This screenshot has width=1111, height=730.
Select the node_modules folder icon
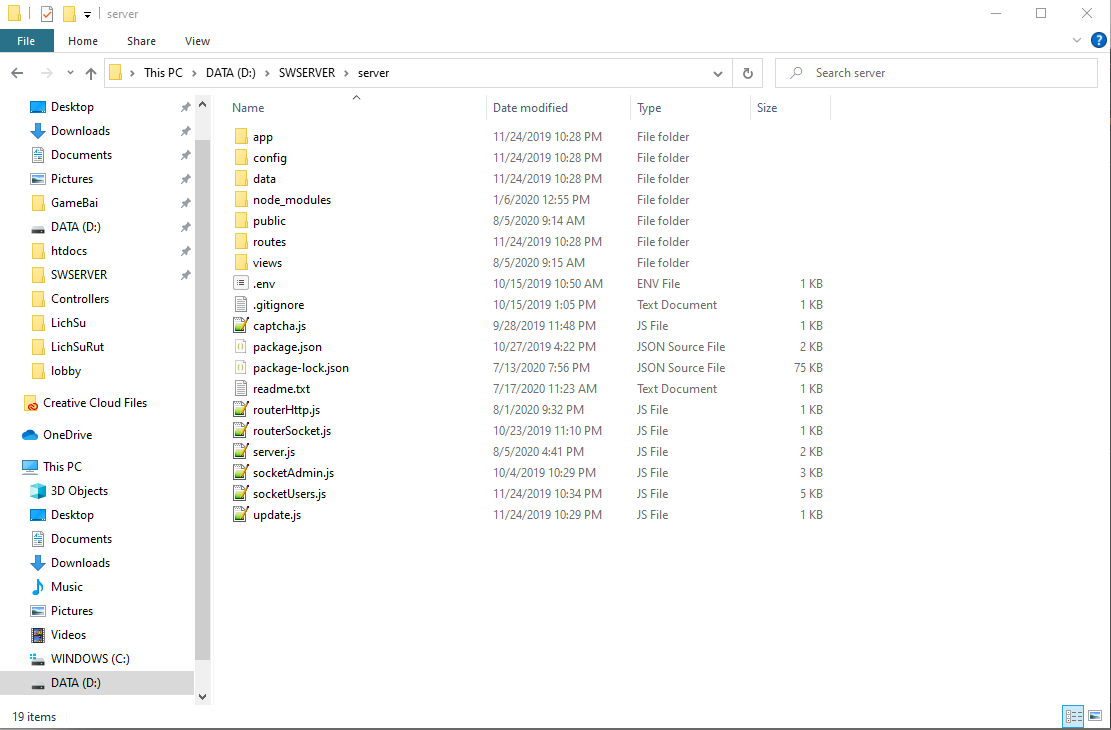[x=241, y=200]
